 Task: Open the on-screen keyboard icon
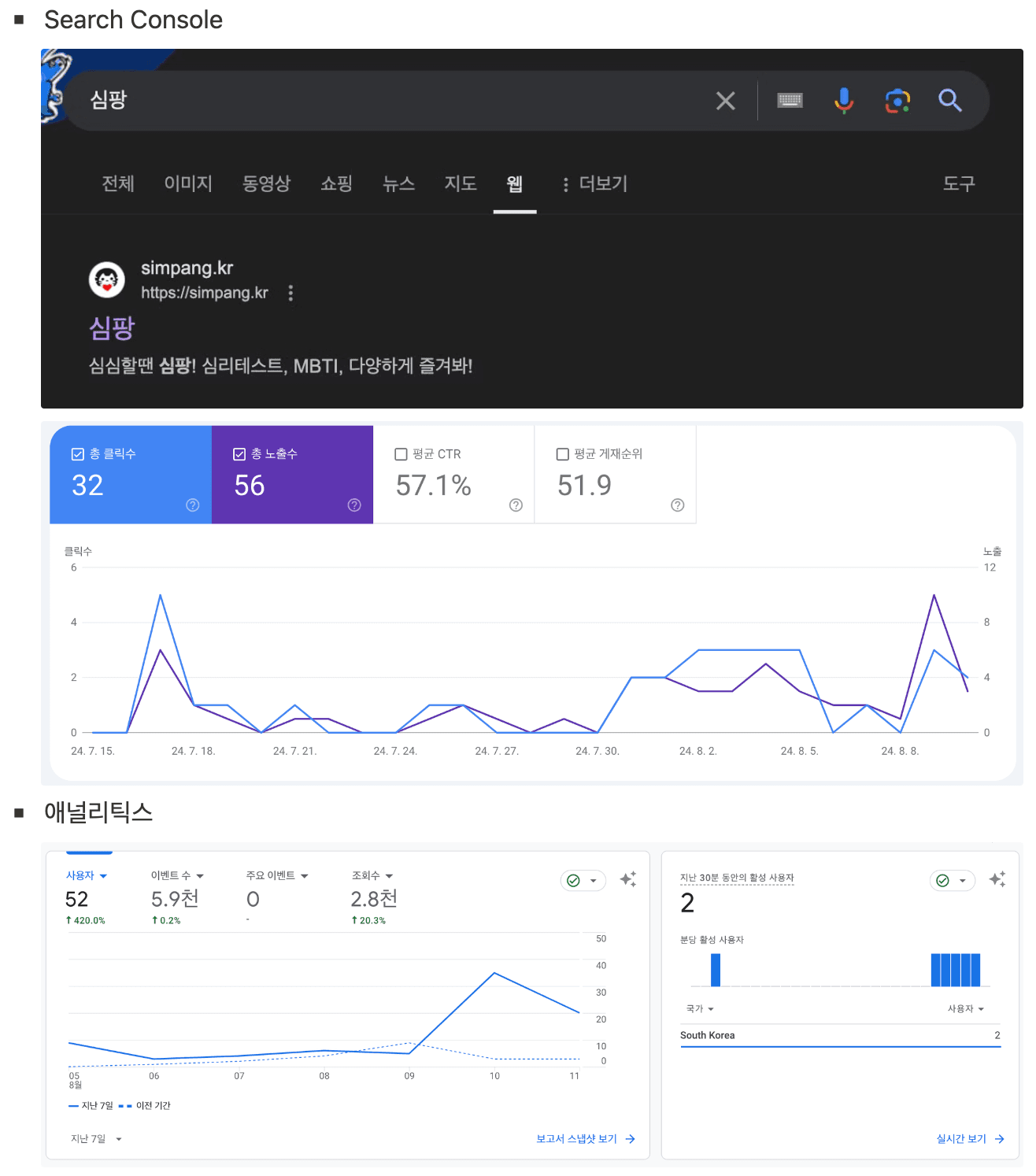tap(790, 100)
